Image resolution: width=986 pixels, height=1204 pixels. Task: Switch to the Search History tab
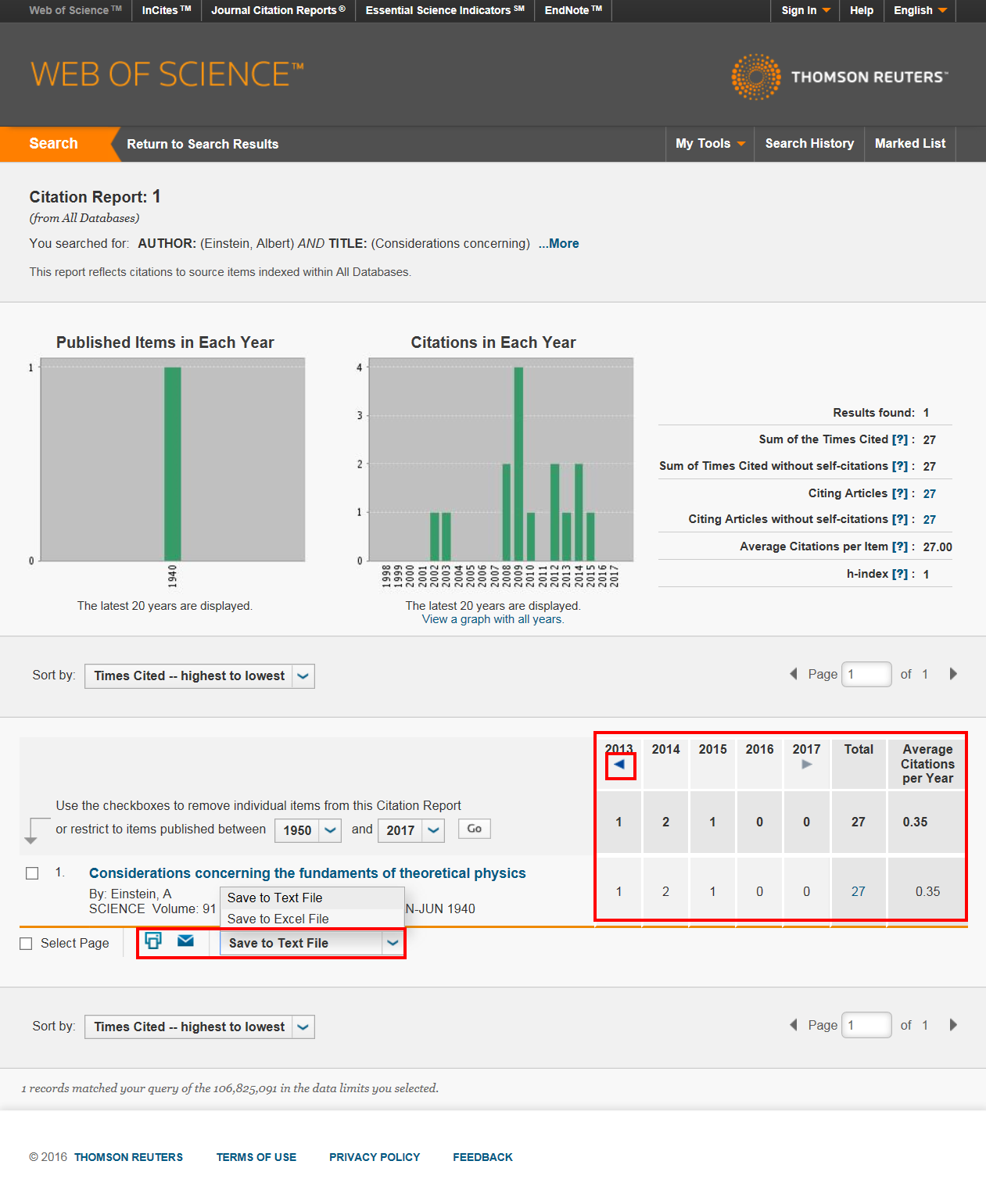point(809,144)
